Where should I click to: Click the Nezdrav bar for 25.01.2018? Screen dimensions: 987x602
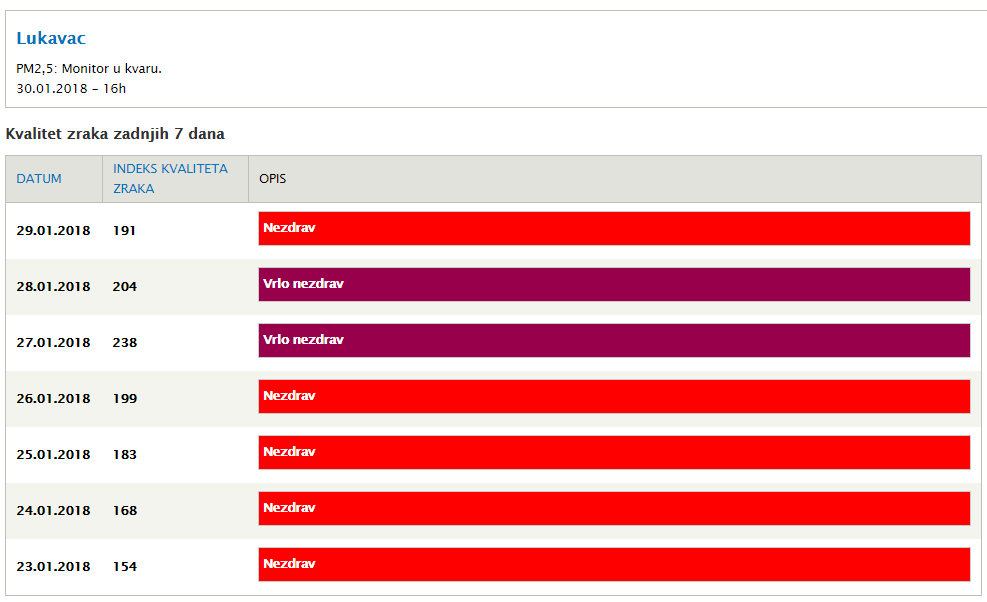pyautogui.click(x=614, y=452)
